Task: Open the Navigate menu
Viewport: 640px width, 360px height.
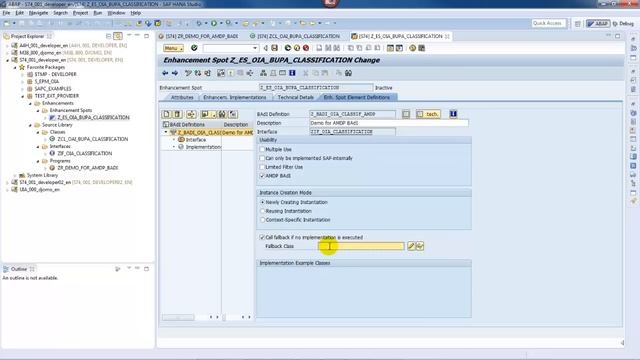Action: 38,13
